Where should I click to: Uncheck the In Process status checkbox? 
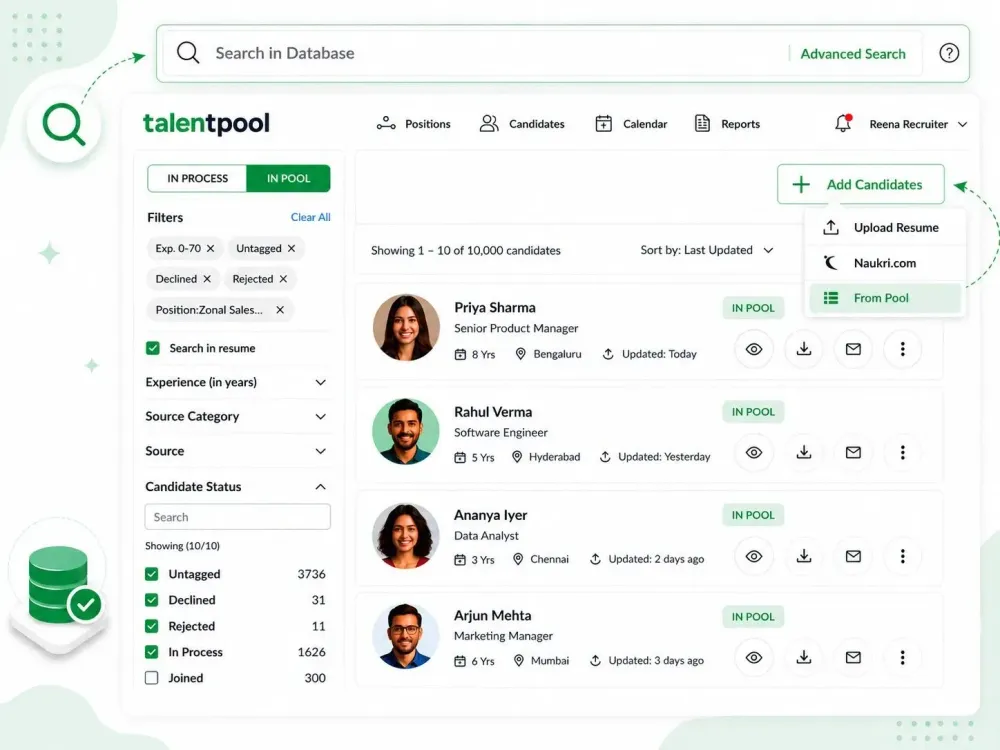pos(151,652)
